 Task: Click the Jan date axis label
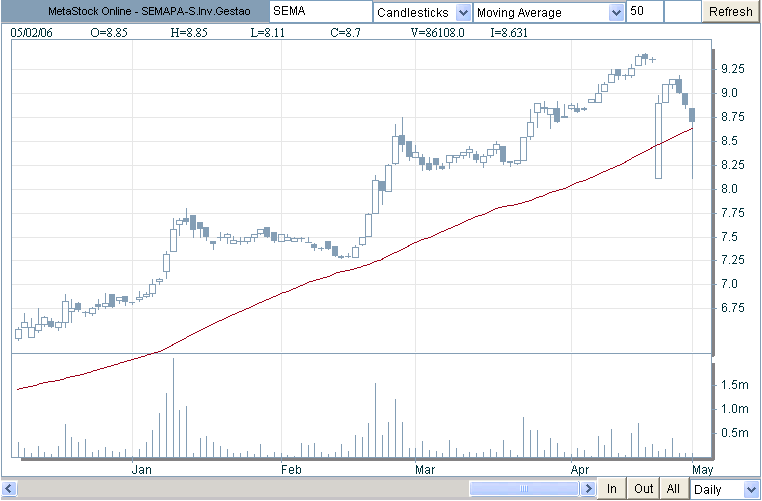coord(141,470)
